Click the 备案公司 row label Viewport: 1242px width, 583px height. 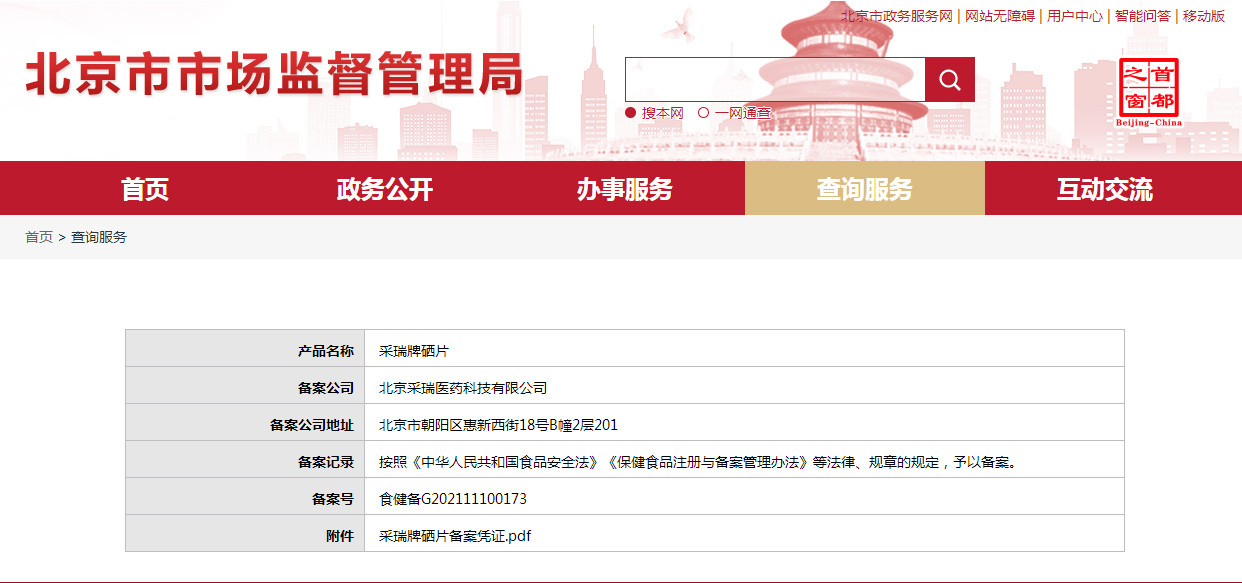[326, 388]
